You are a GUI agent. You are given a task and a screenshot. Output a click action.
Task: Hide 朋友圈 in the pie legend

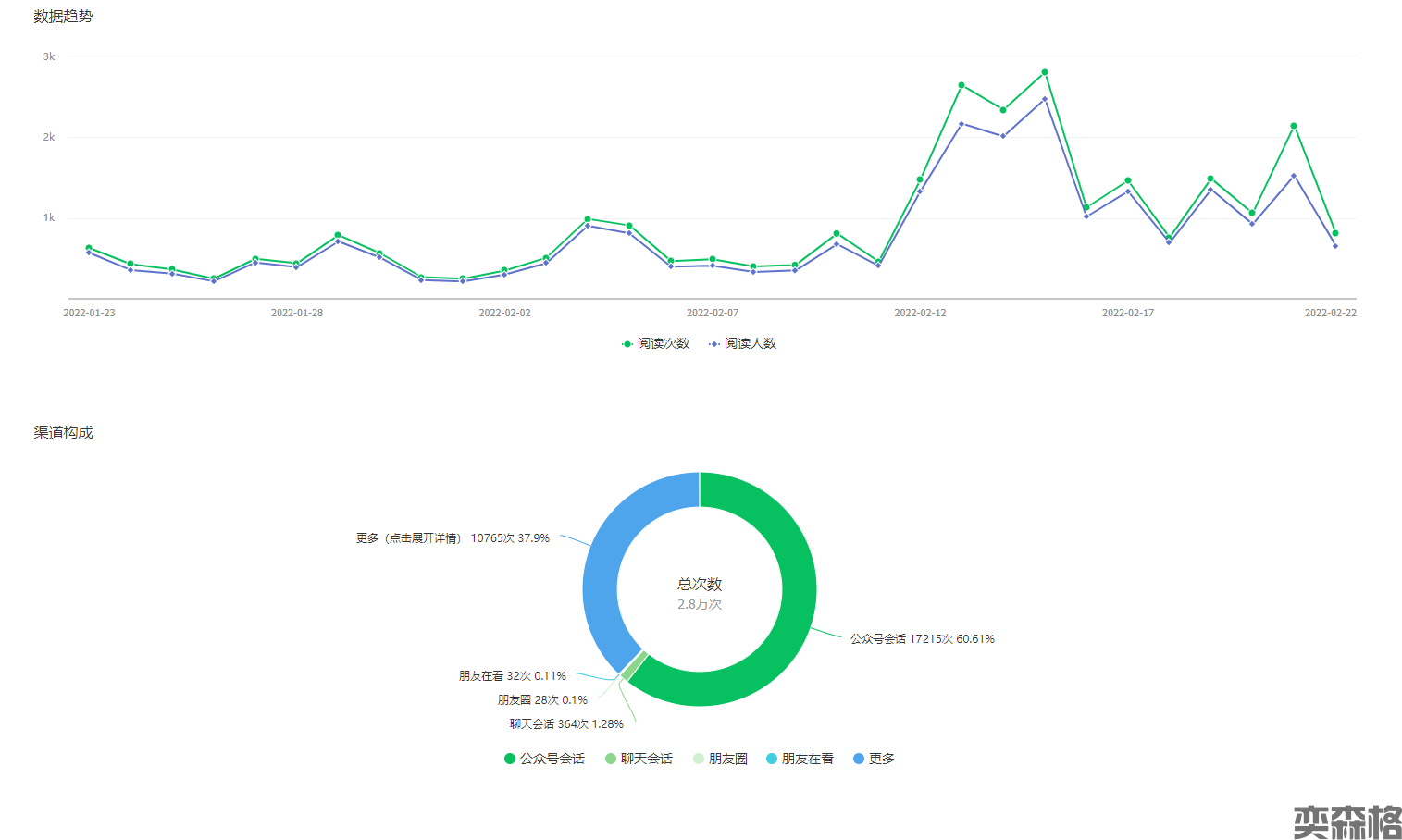[x=720, y=759]
